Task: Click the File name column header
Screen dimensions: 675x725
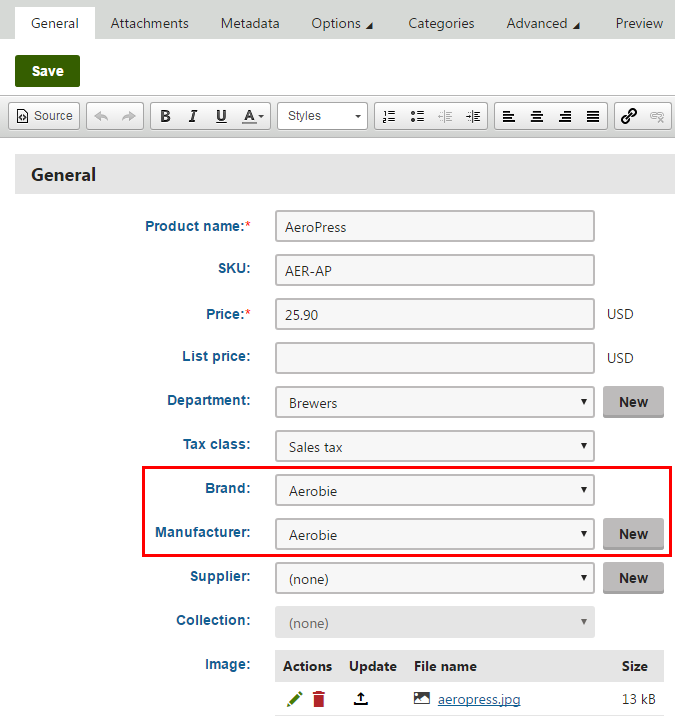Action: (x=445, y=666)
